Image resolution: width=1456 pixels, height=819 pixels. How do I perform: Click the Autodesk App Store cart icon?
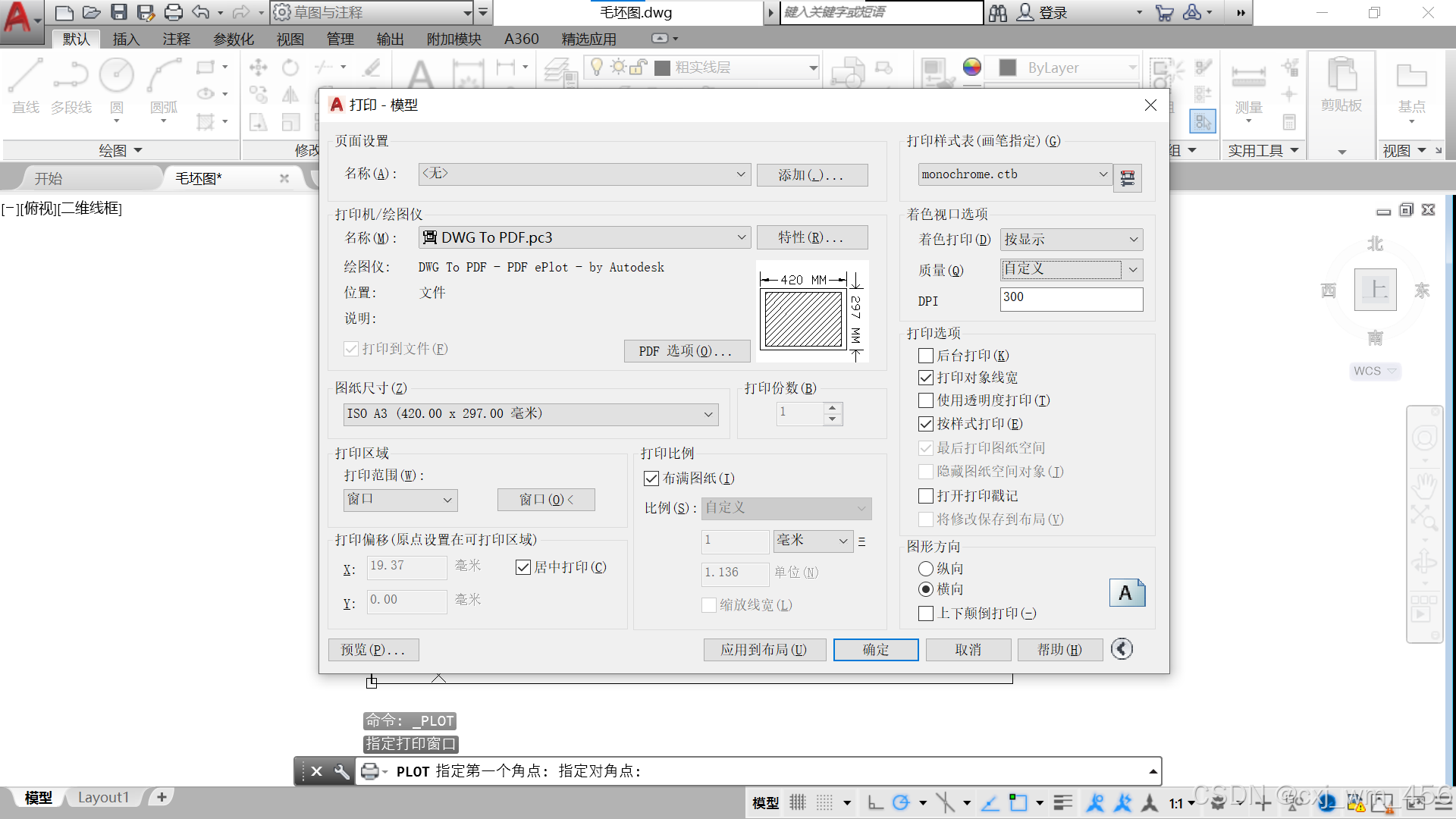pos(1164,12)
